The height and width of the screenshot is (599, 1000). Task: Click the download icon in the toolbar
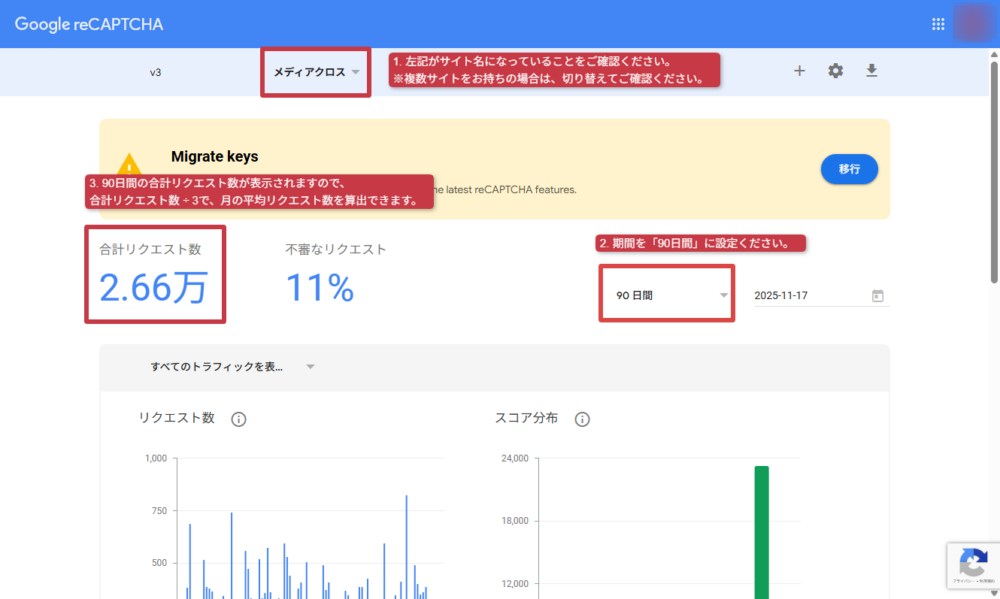tap(871, 71)
